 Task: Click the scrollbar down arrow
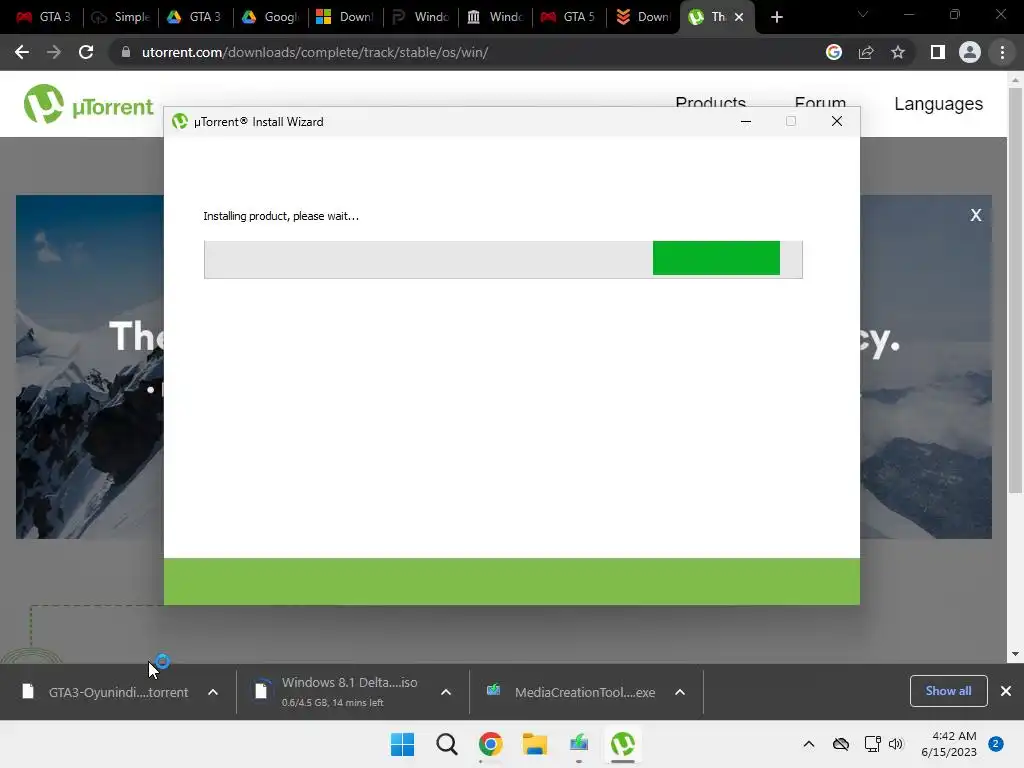[1015, 654]
